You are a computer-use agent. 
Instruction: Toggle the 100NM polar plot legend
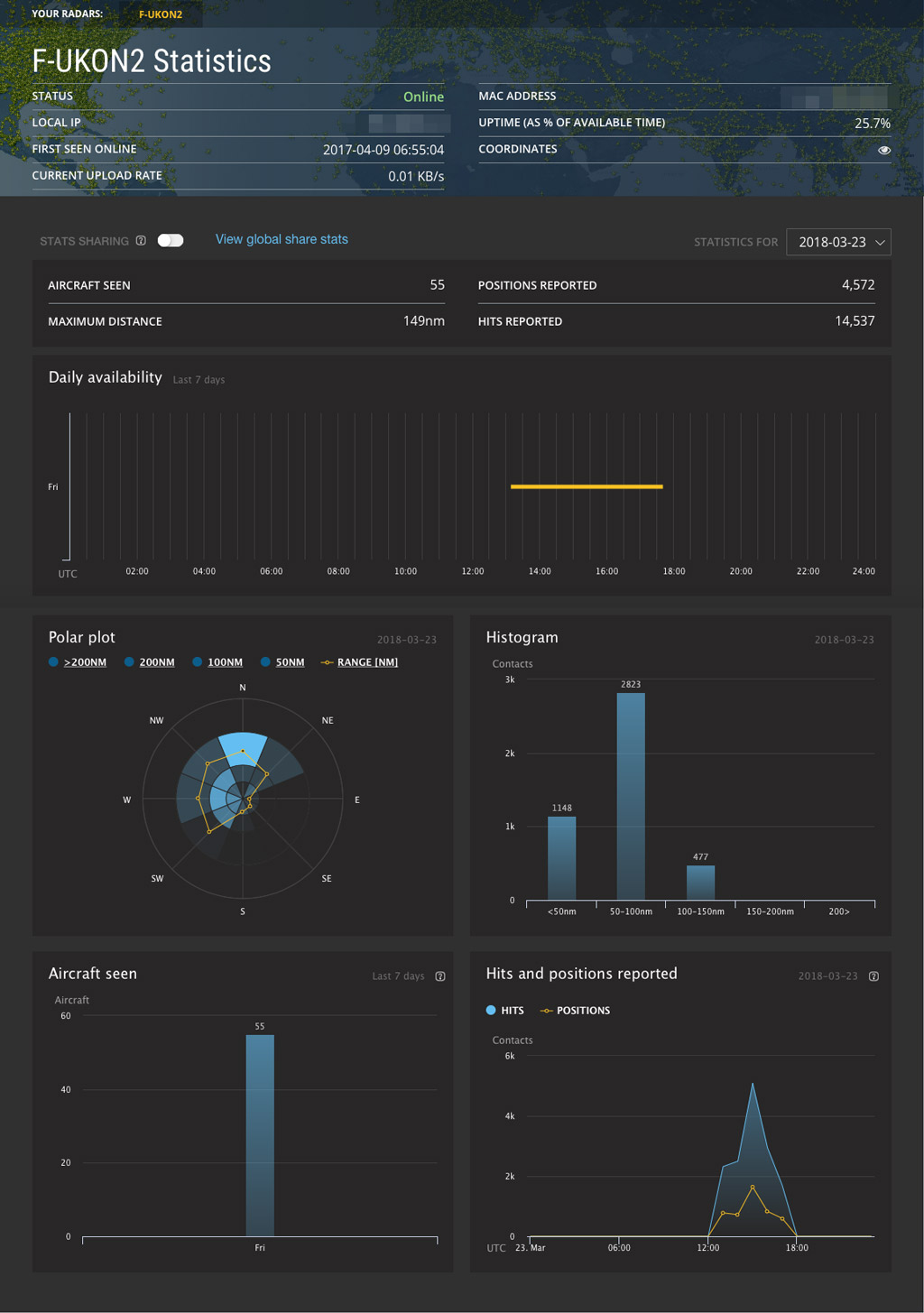tap(217, 662)
